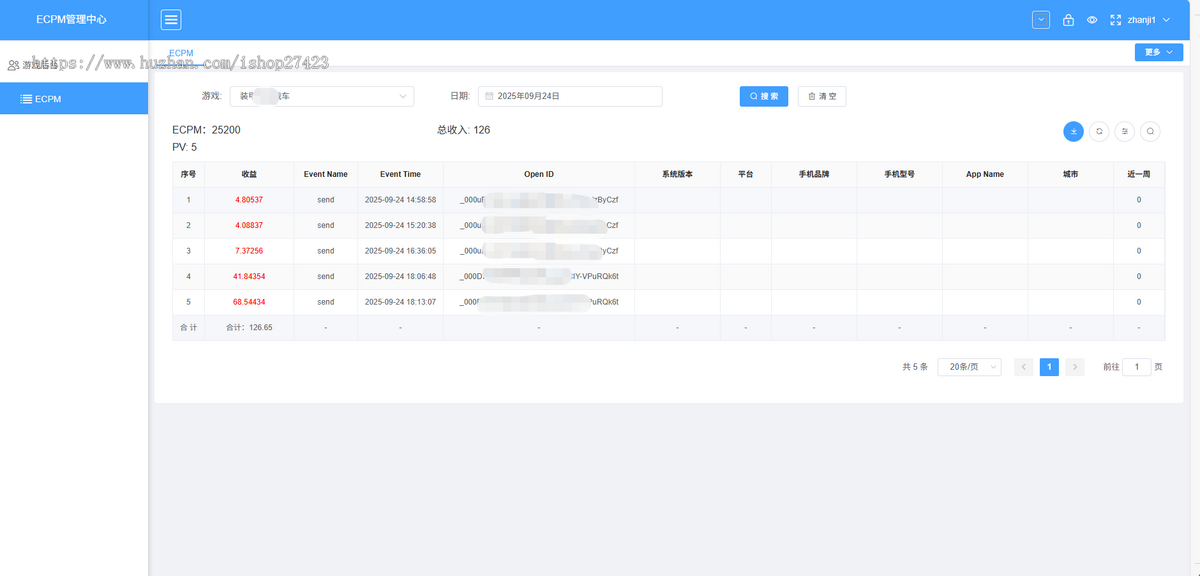Click the 合计: 126.65 total cell
Screen dimensions: 1200x576
click(249, 328)
